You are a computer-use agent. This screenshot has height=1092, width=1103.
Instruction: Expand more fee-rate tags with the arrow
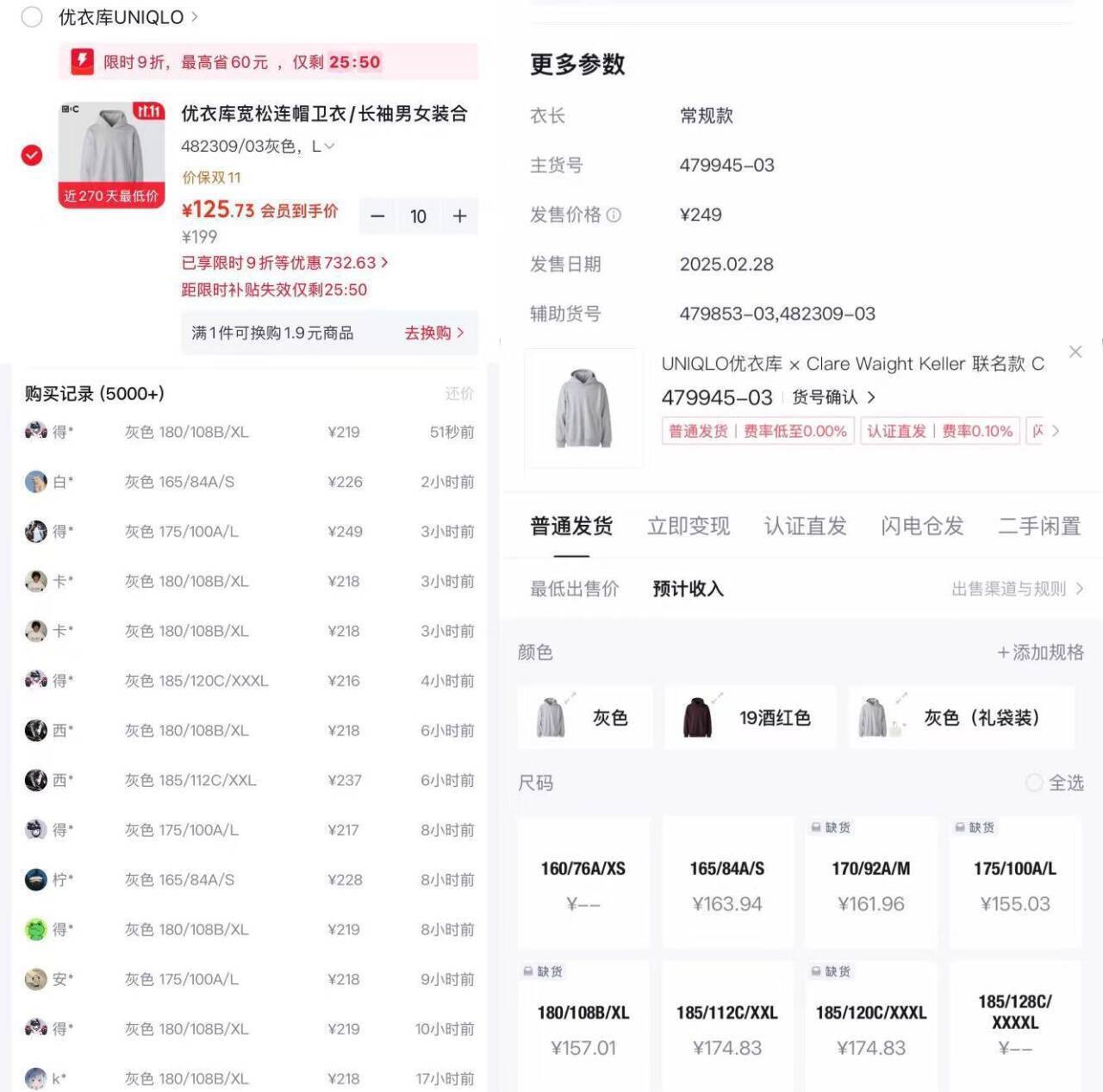[1056, 431]
